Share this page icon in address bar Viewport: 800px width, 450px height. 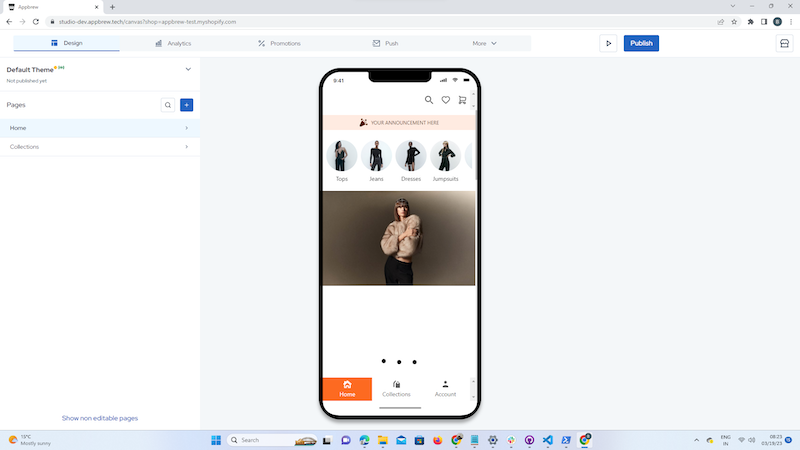click(720, 22)
